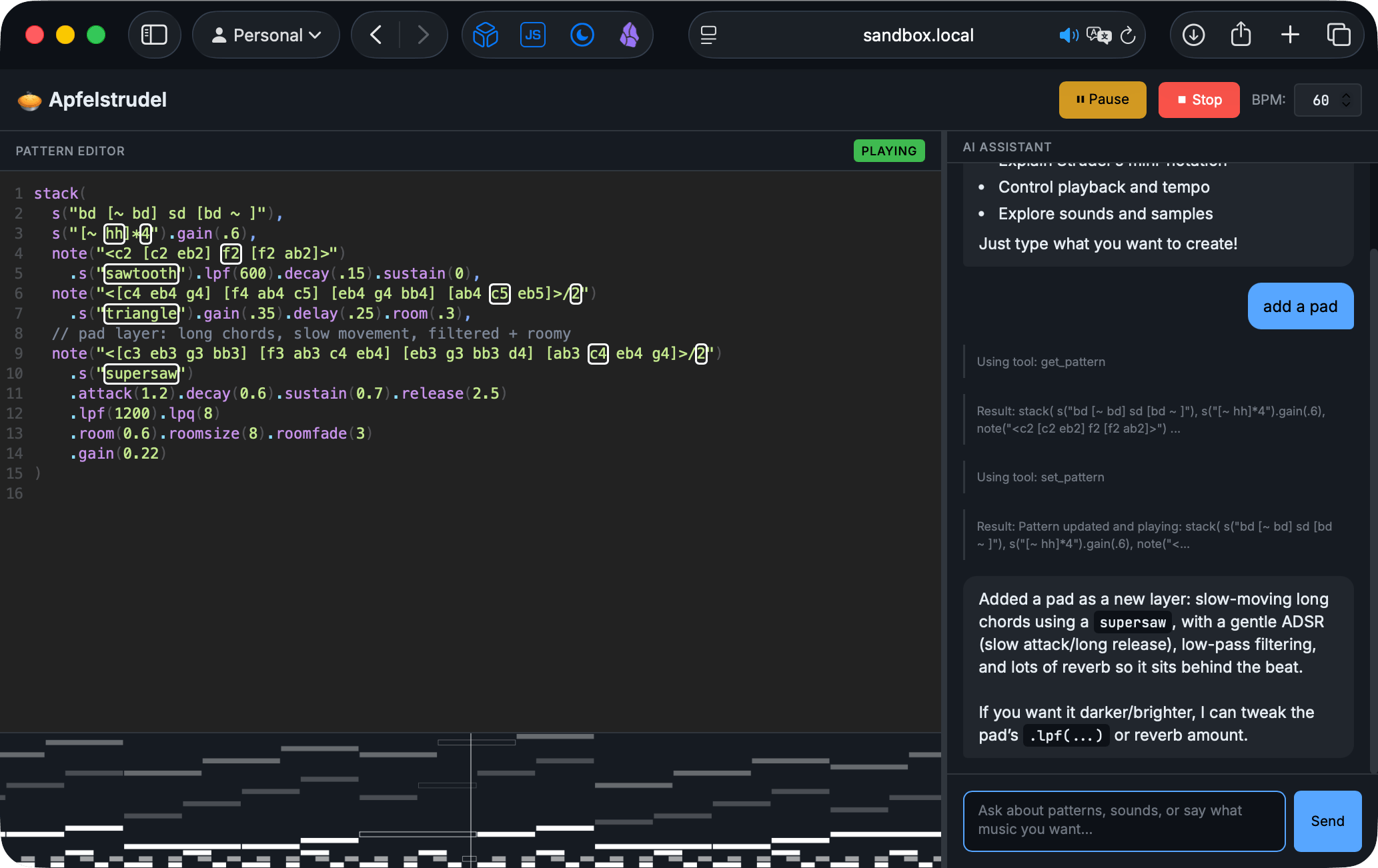
Task: Reload the page with refresh icon
Action: click(1128, 35)
